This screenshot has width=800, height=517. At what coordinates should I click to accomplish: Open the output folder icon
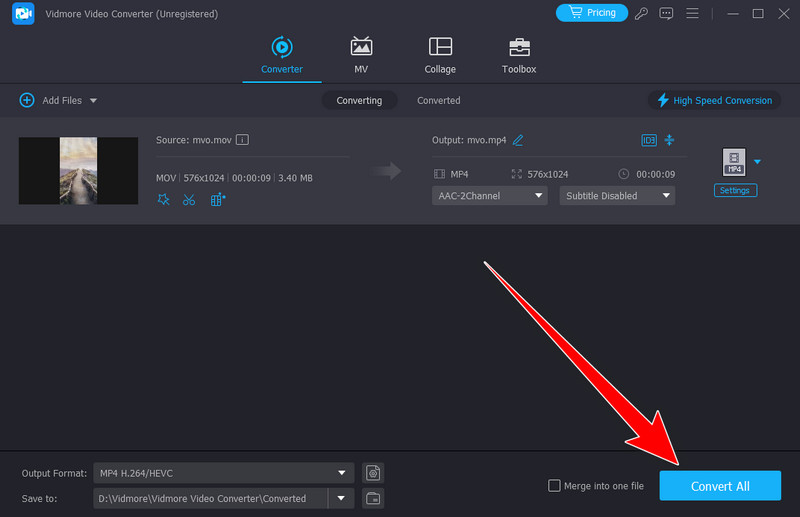pos(373,498)
